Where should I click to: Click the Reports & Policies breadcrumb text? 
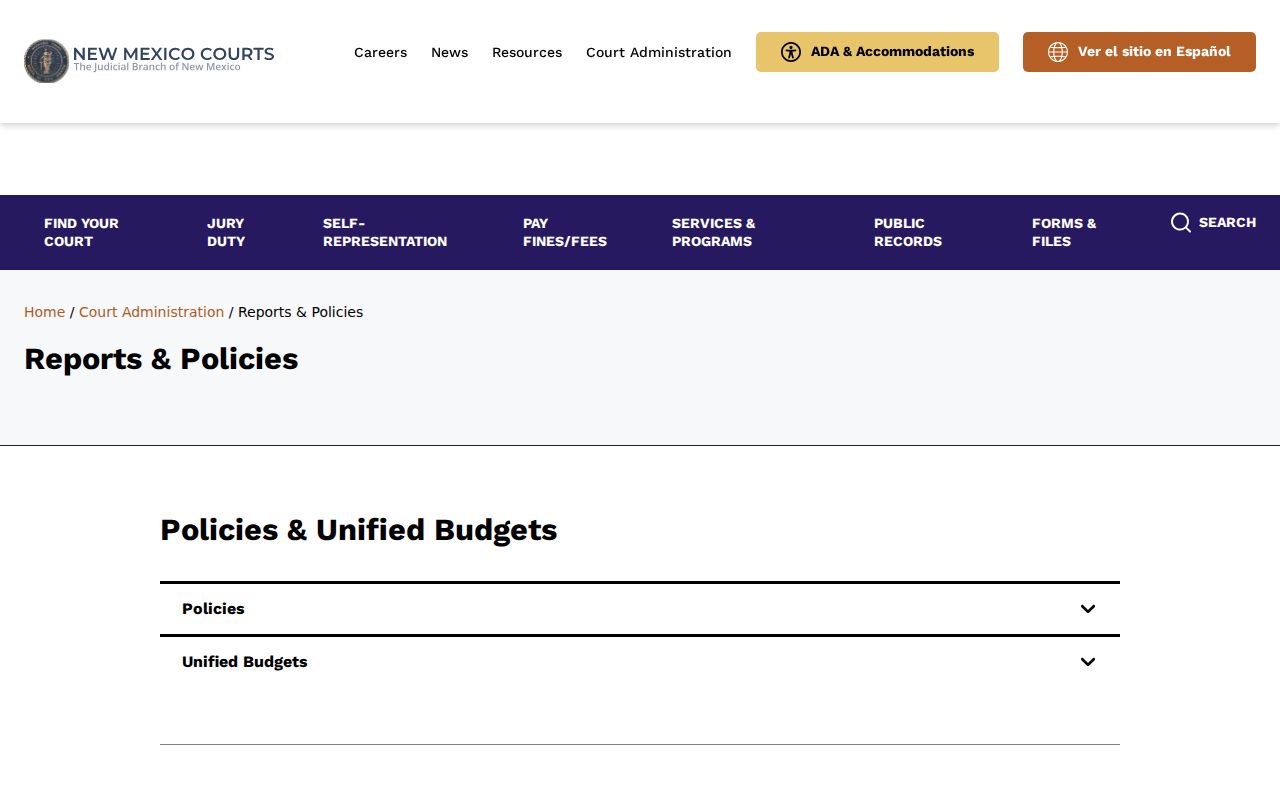click(x=300, y=312)
